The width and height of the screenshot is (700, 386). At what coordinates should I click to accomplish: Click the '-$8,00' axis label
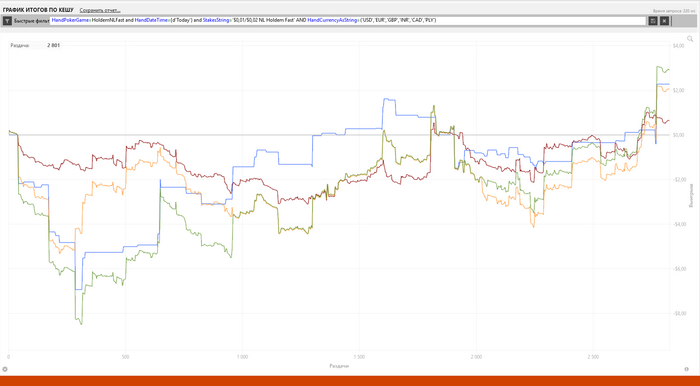(678, 313)
